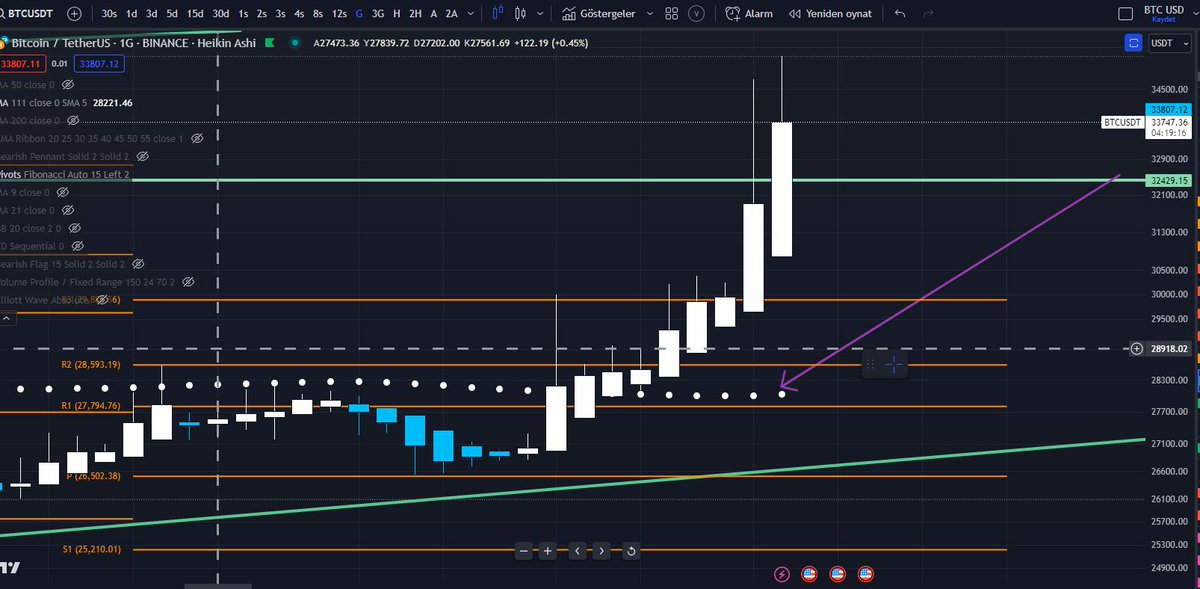The height and width of the screenshot is (589, 1200).
Task: Open Göstergeler indicators menu
Action: click(x=598, y=14)
